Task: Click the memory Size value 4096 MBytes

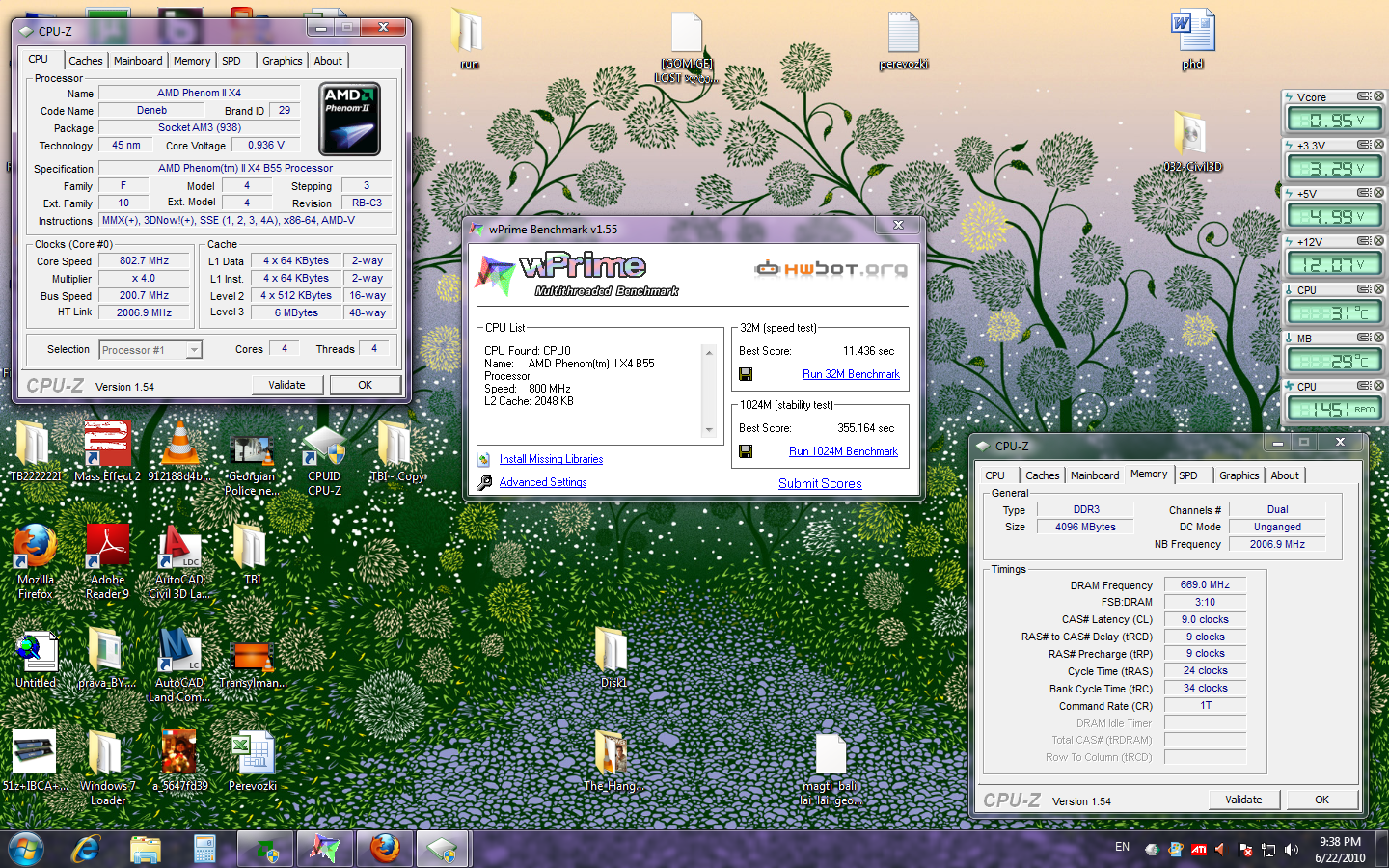Action: [1085, 527]
